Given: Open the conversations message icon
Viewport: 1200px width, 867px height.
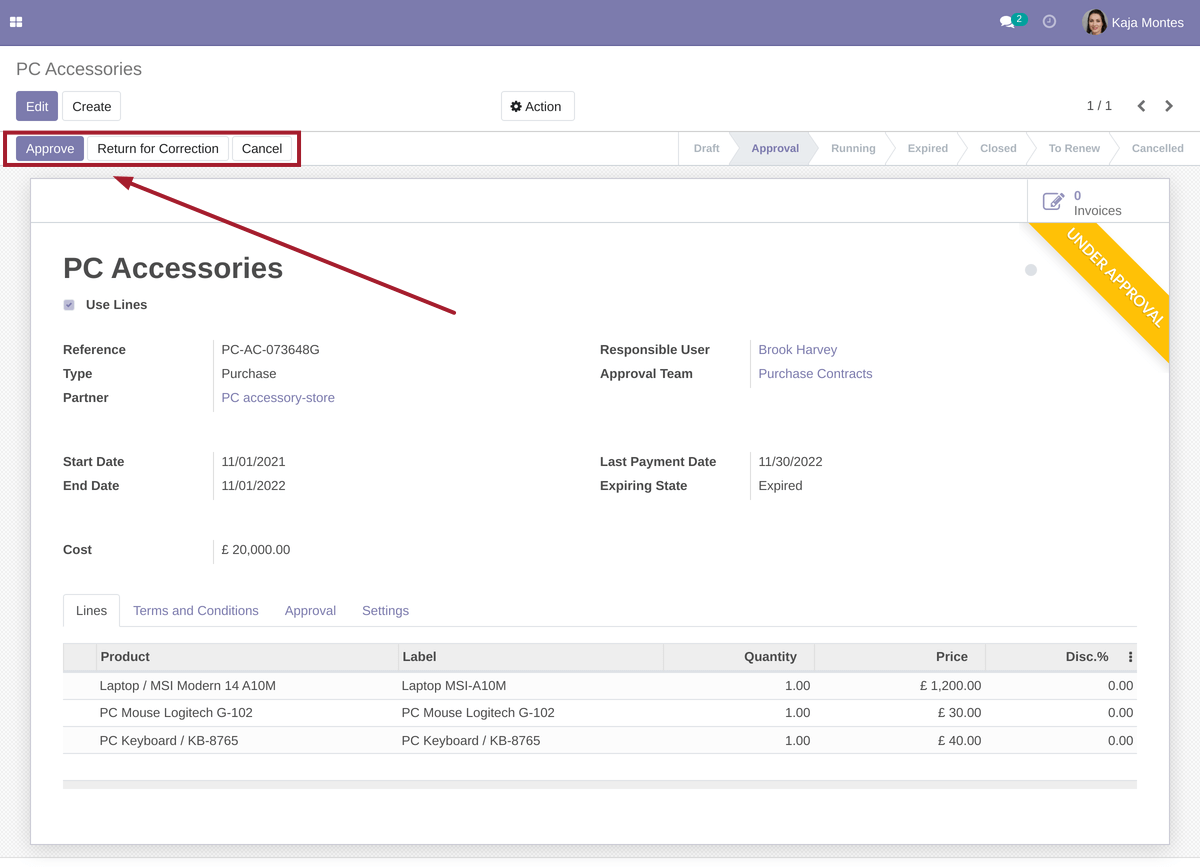Looking at the screenshot, I should point(1007,22).
